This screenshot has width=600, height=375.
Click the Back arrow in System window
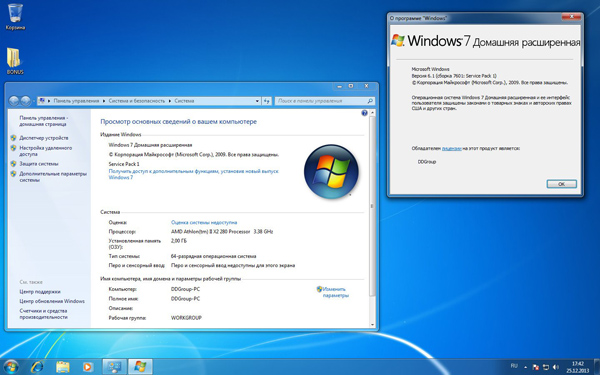pyautogui.click(x=14, y=101)
